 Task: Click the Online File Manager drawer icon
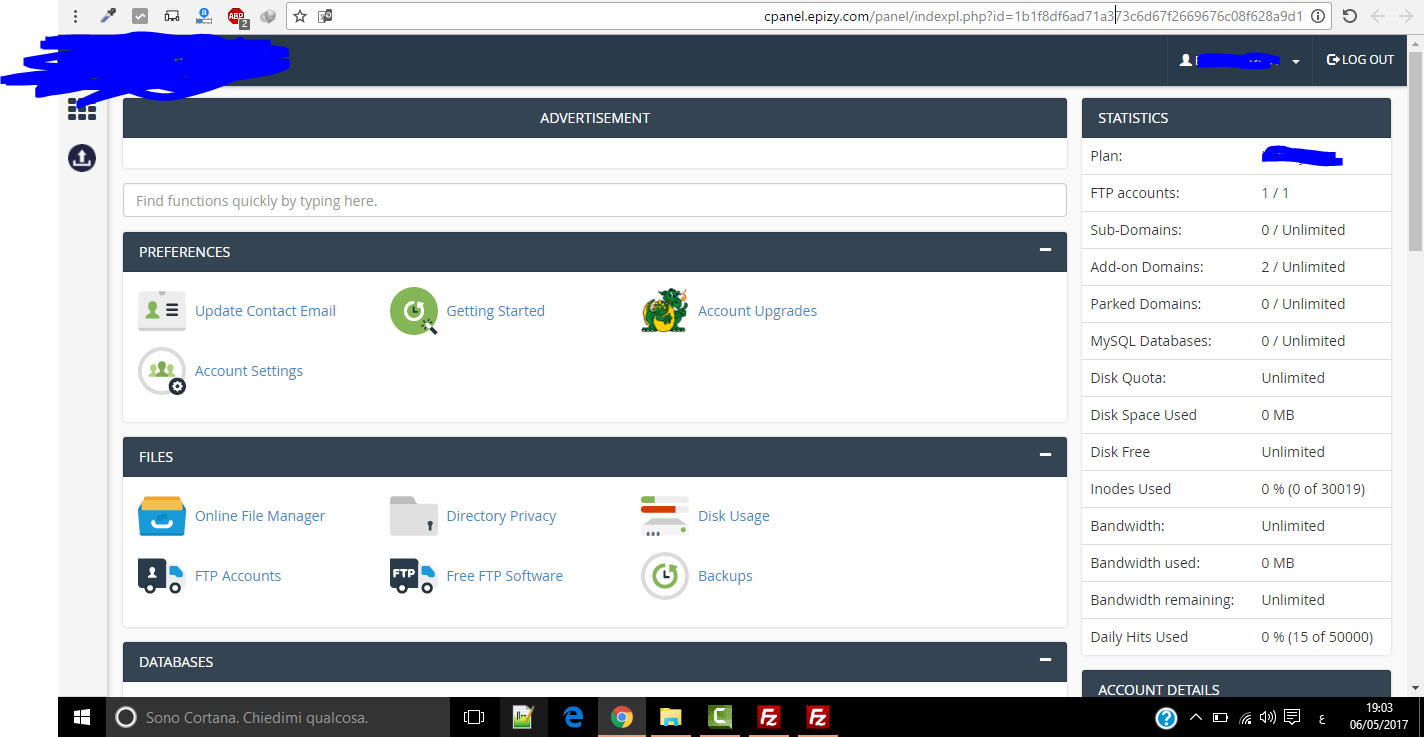pos(162,516)
